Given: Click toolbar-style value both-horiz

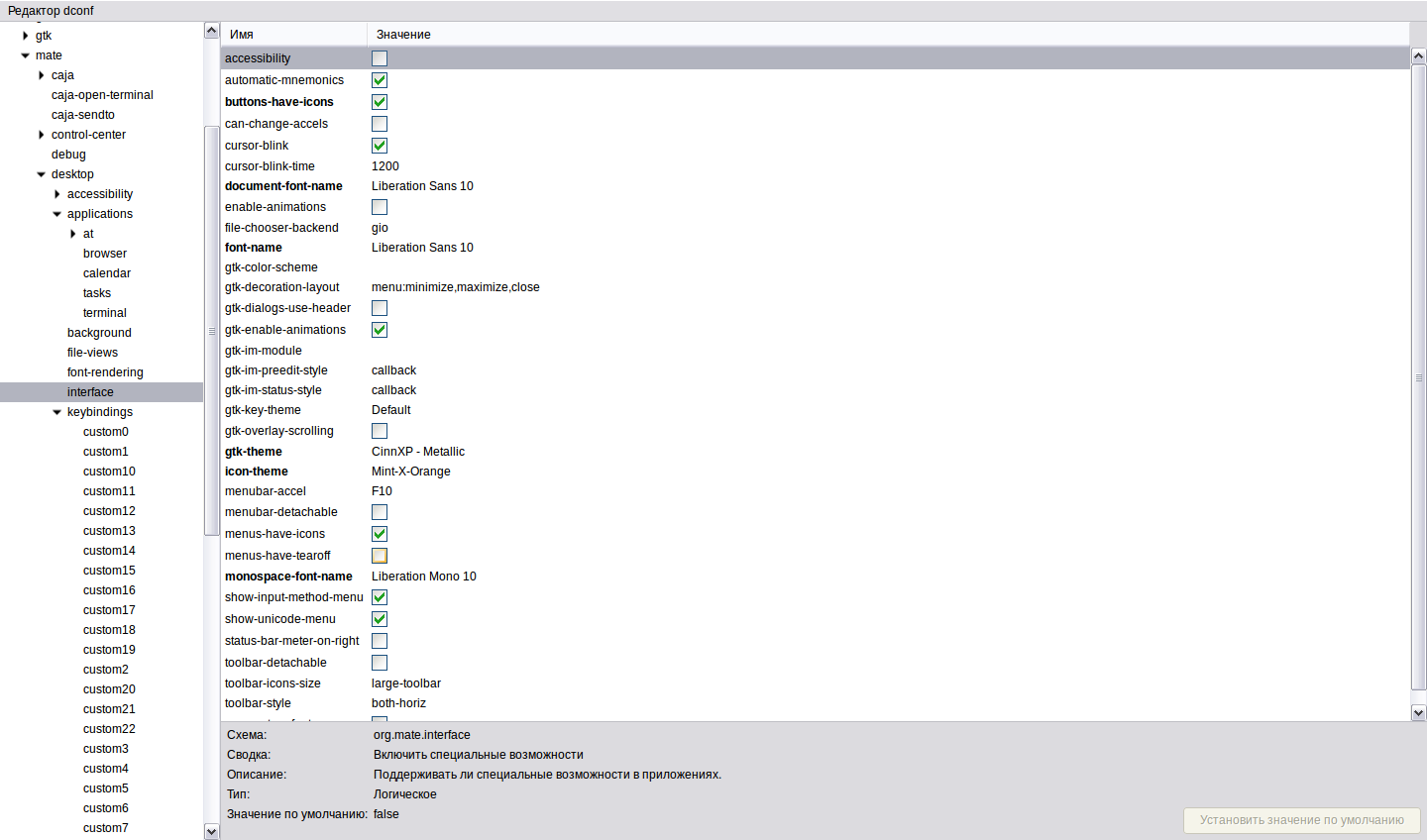Looking at the screenshot, I should 398,703.
